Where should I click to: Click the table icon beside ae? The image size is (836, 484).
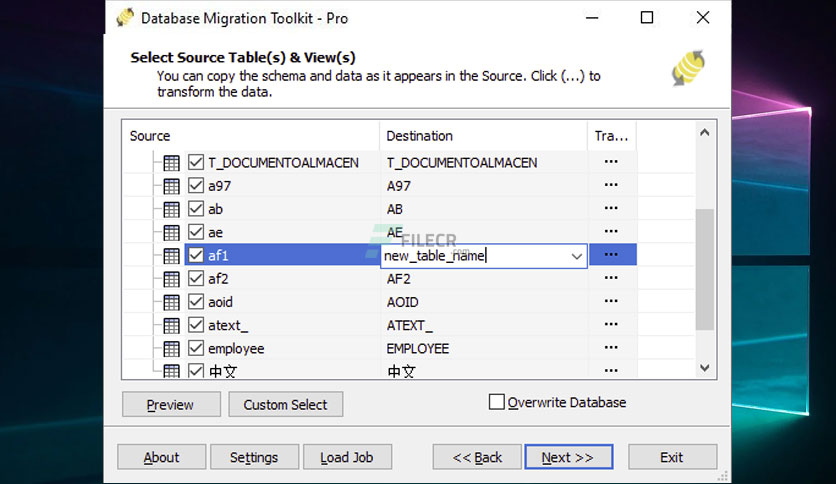[171, 232]
